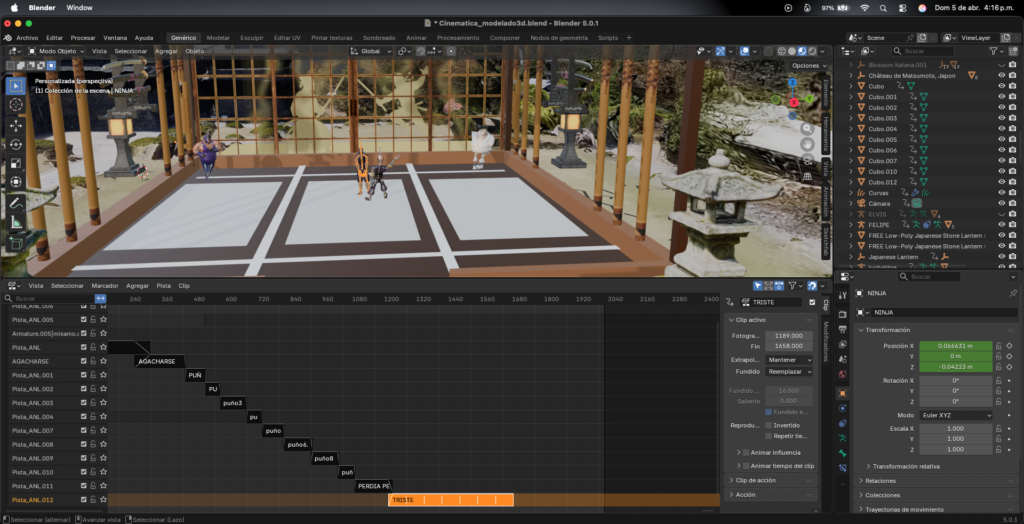
Task: Expand the Relaciones panel
Action: click(x=880, y=480)
